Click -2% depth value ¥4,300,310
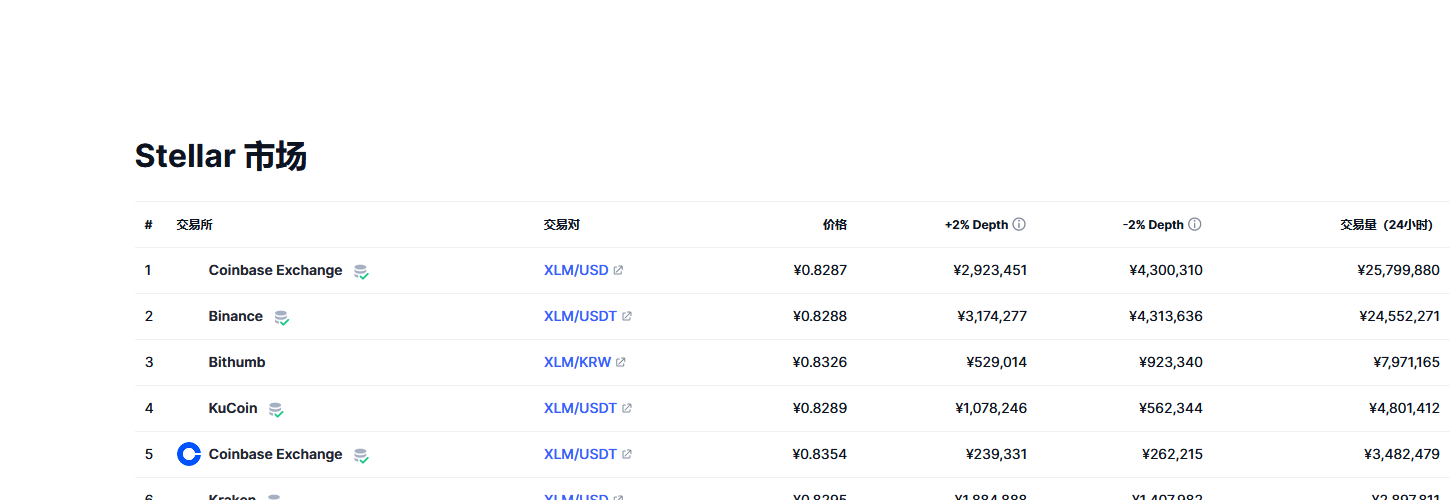 coord(1166,271)
